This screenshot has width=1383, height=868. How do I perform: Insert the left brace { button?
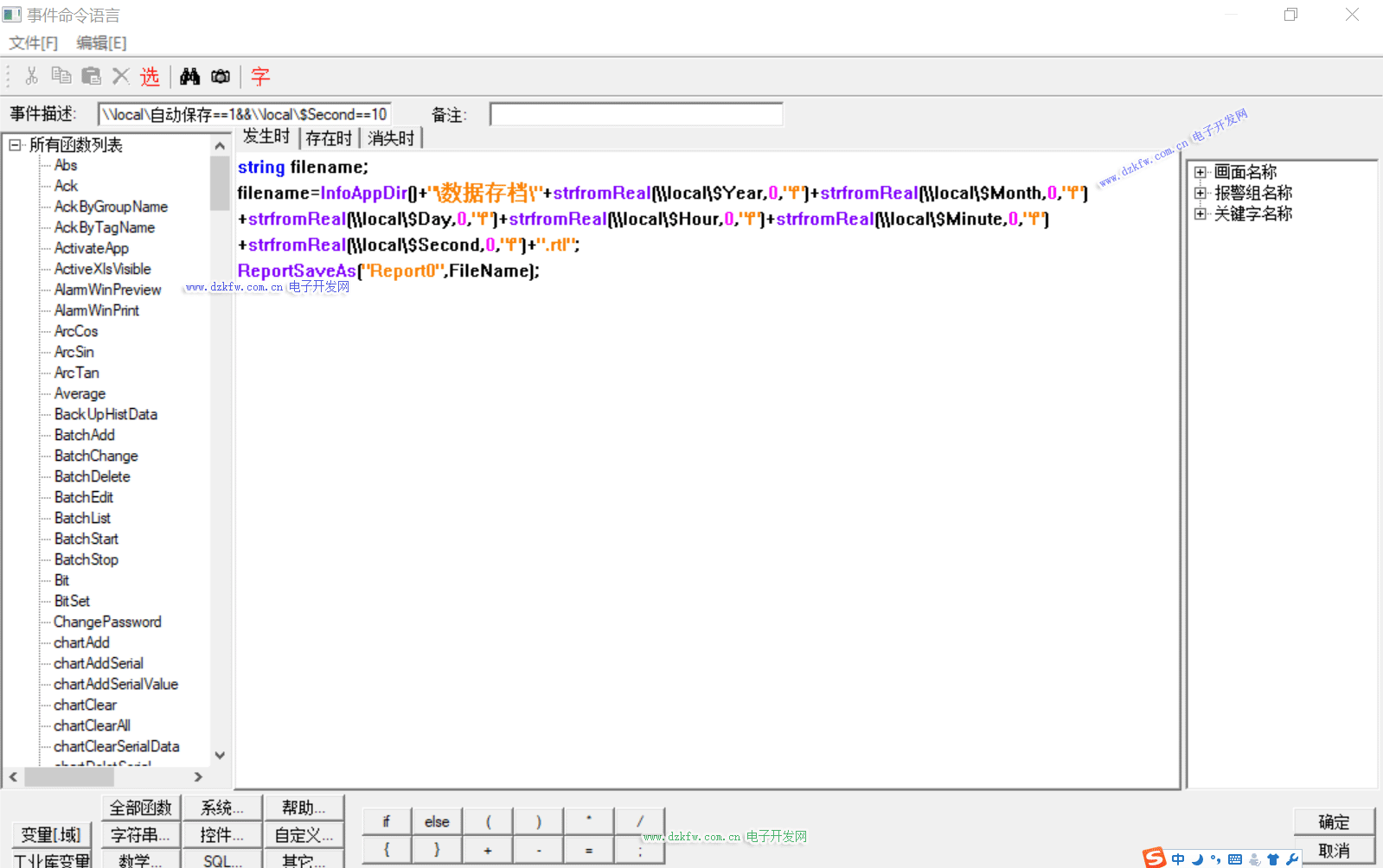(x=387, y=850)
